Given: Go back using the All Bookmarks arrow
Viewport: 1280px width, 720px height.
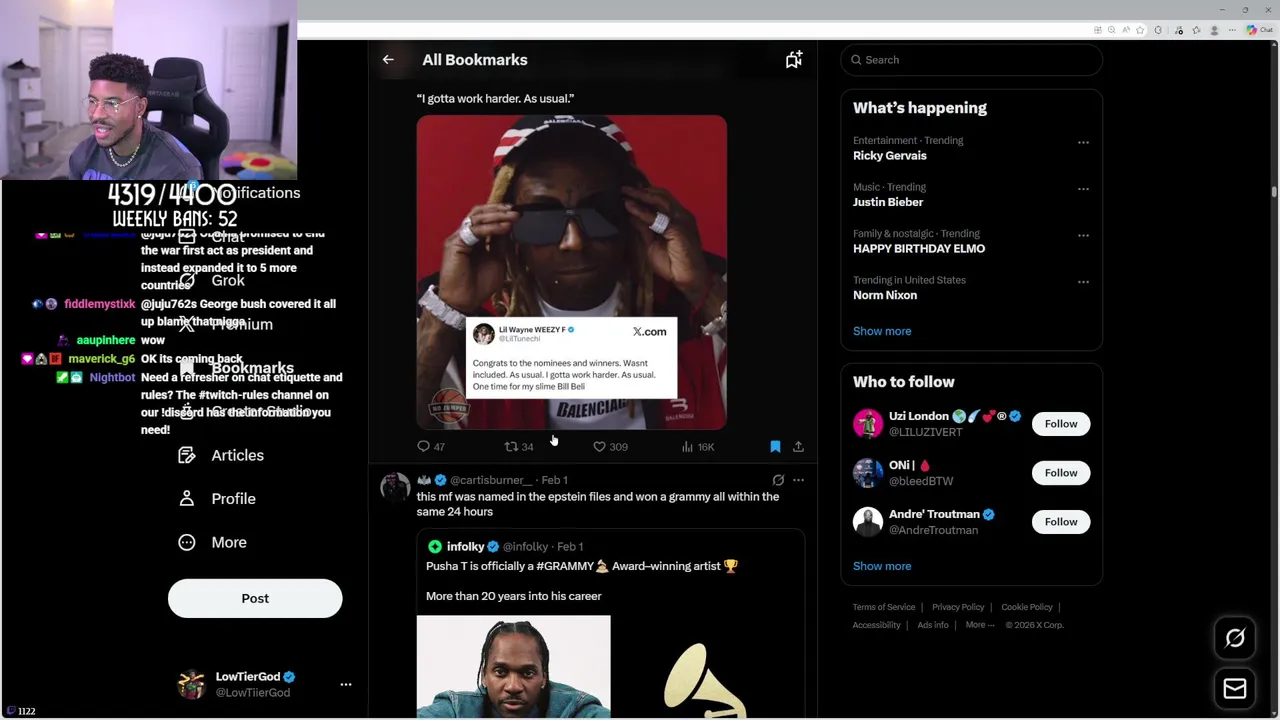Looking at the screenshot, I should click(x=388, y=60).
